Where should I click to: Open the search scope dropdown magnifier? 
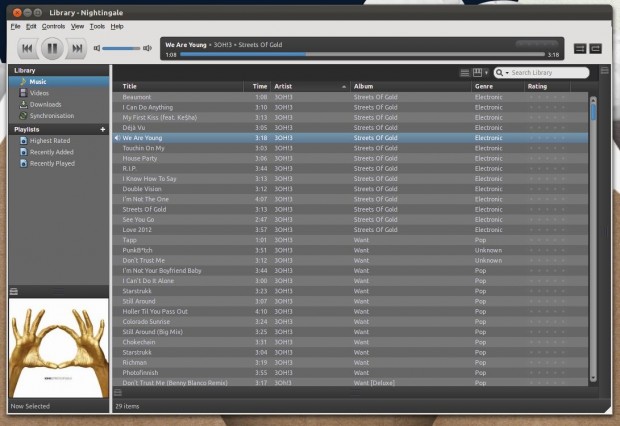[x=502, y=73]
